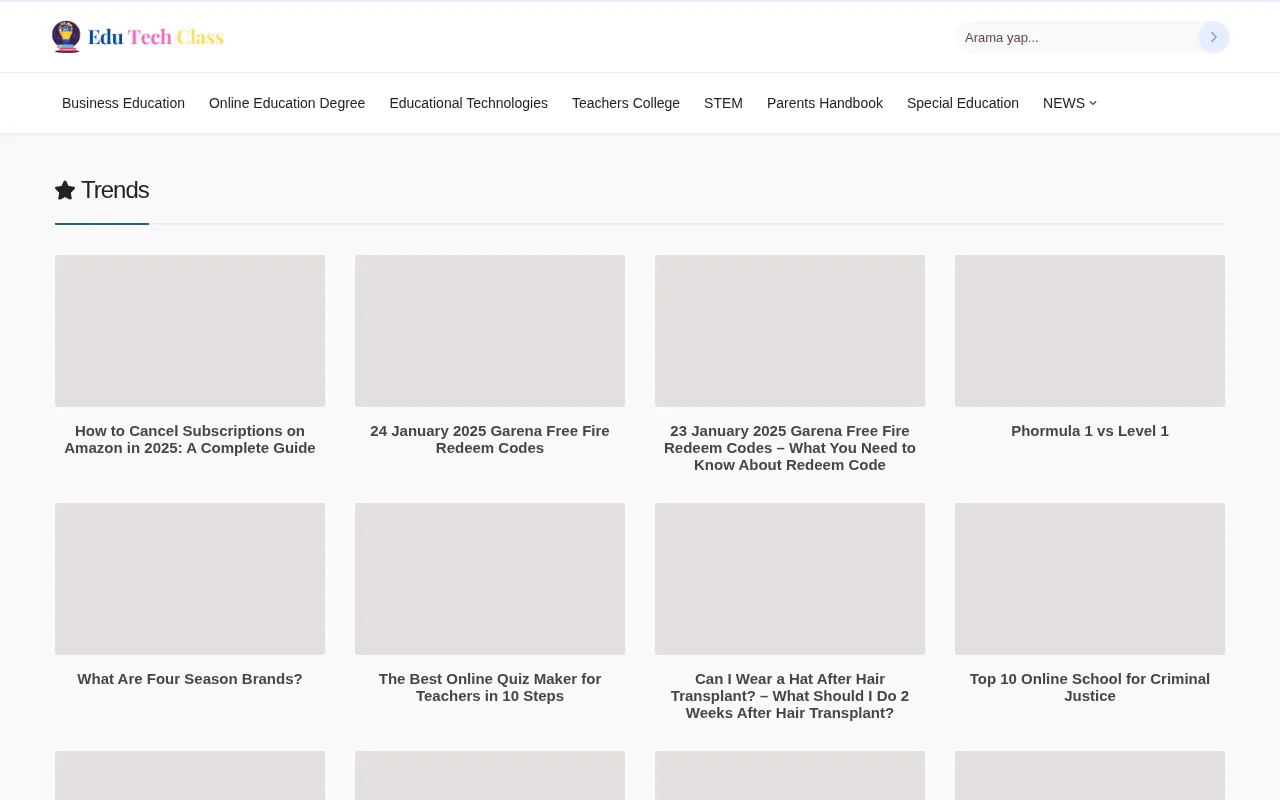Open the Best Online Quiz Maker post
Image resolution: width=1280 pixels, height=800 pixels.
click(490, 687)
